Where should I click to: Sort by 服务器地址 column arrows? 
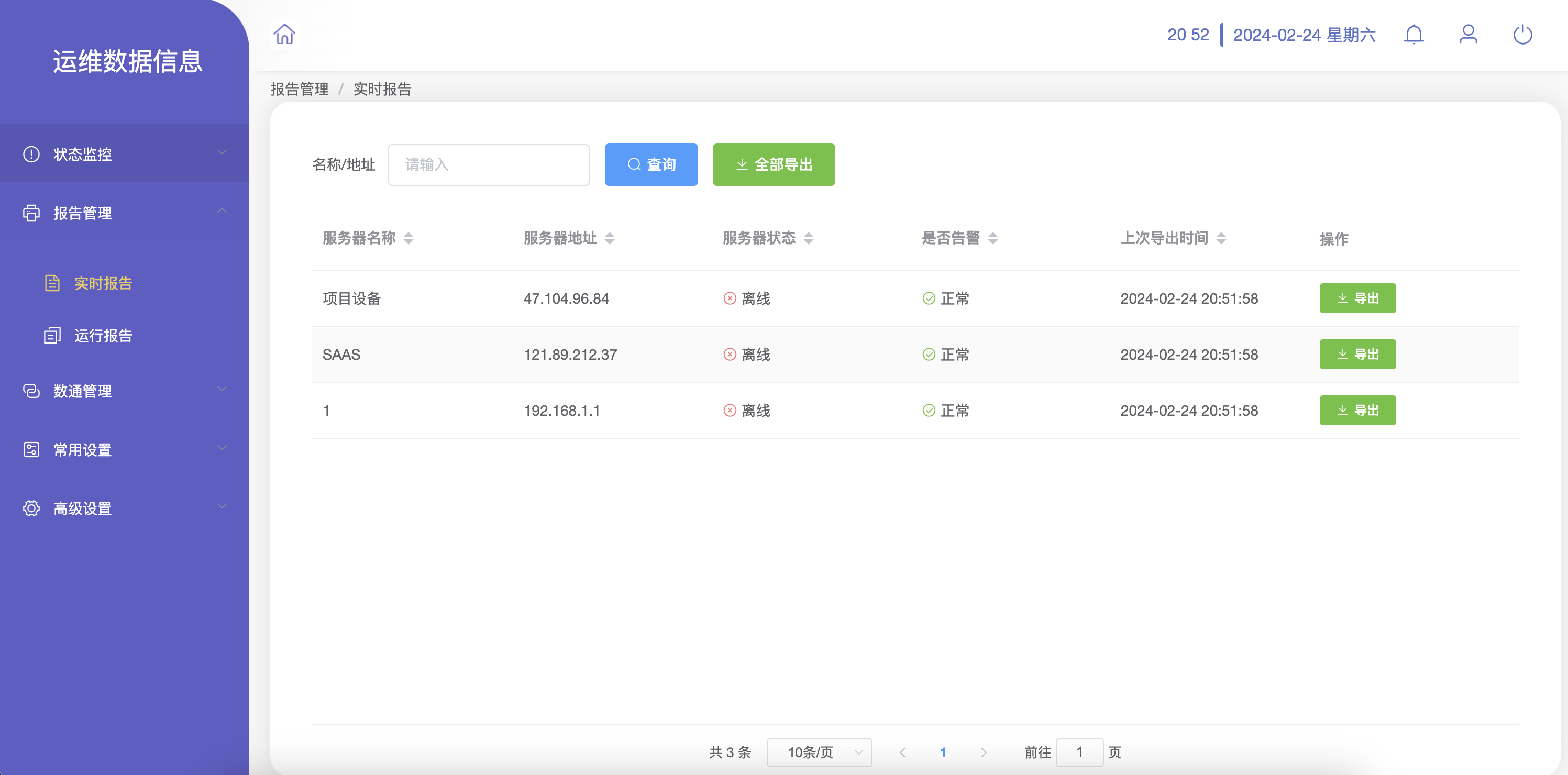coord(609,238)
